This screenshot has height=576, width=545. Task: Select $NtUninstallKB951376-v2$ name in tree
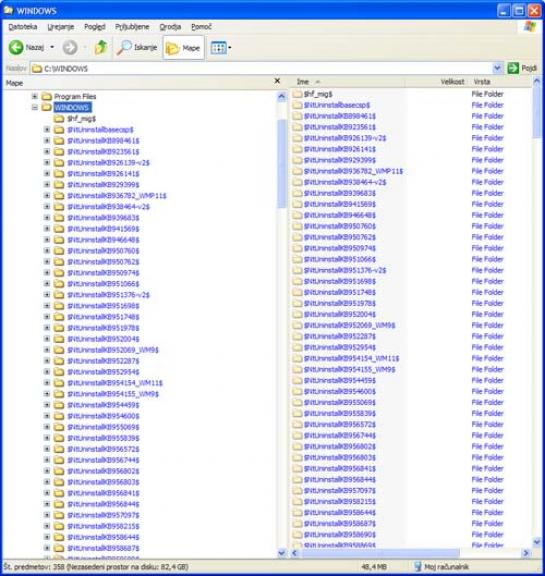tap(108, 295)
